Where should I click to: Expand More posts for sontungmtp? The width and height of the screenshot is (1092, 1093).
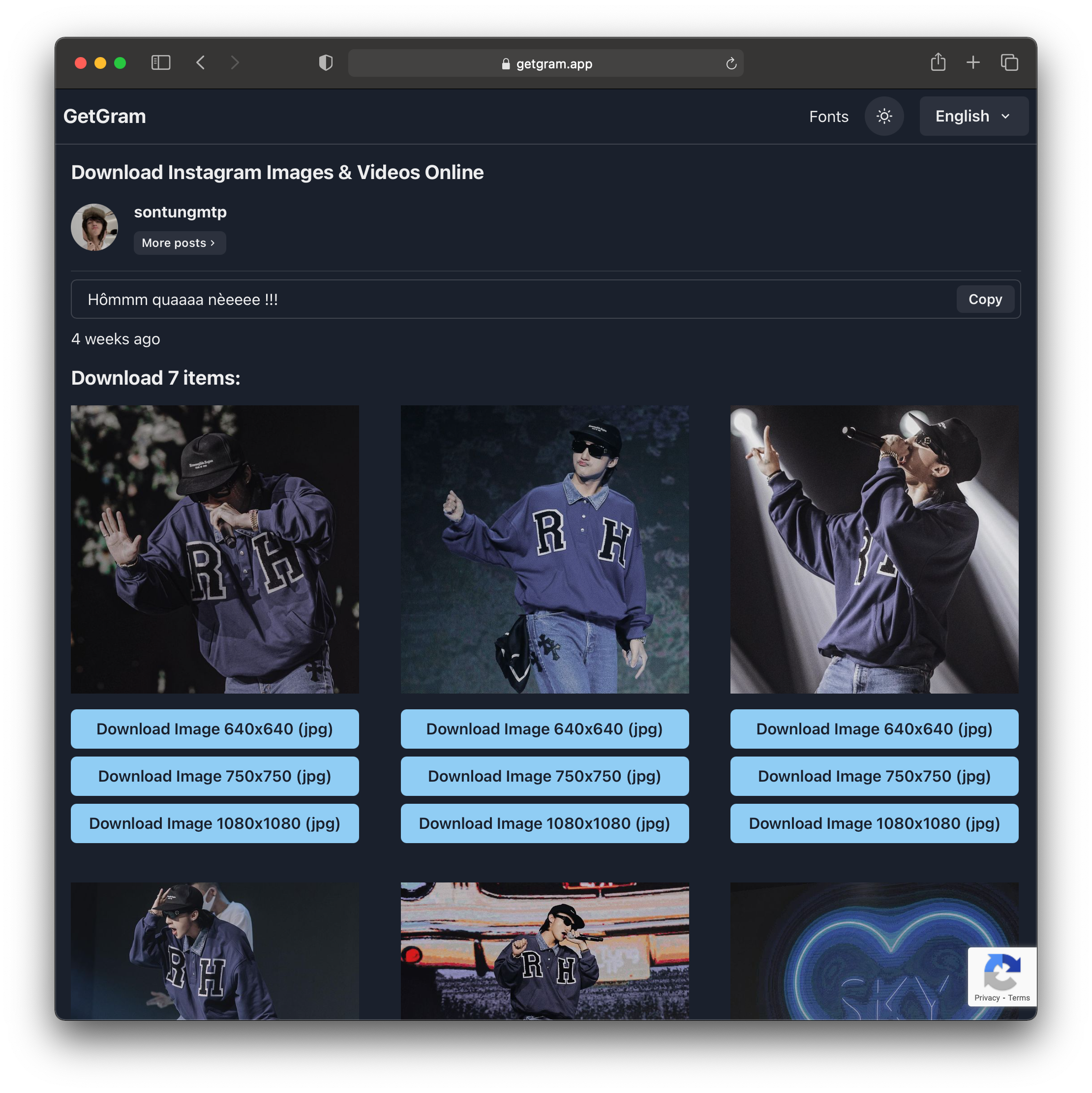click(x=180, y=243)
